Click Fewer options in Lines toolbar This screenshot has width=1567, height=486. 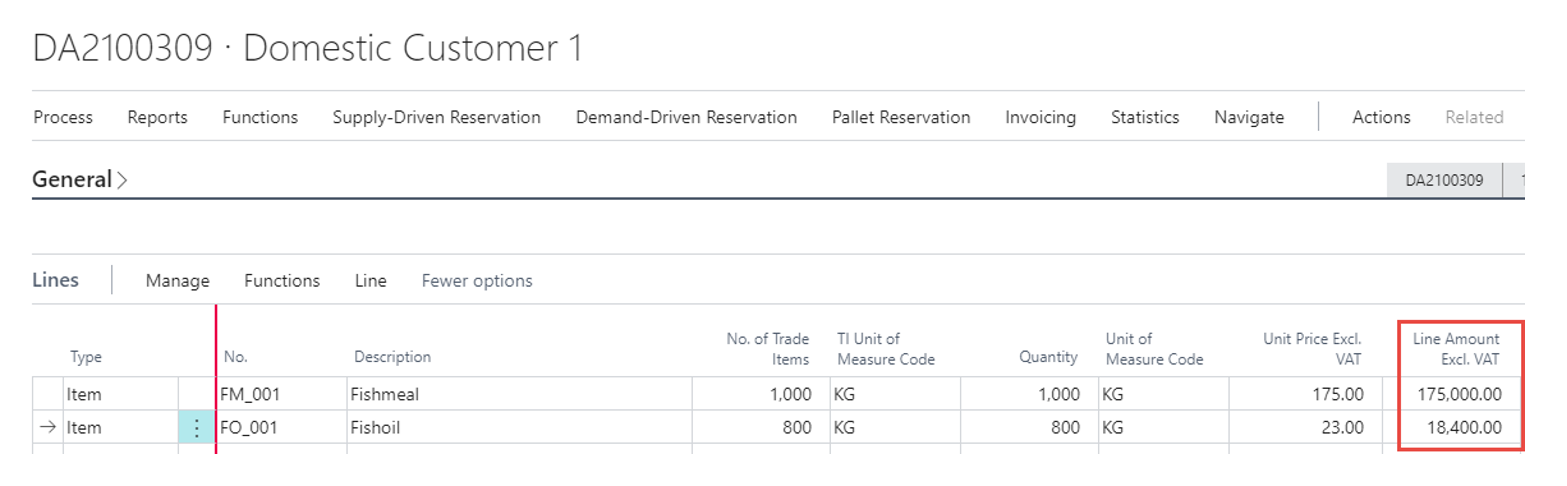click(477, 281)
